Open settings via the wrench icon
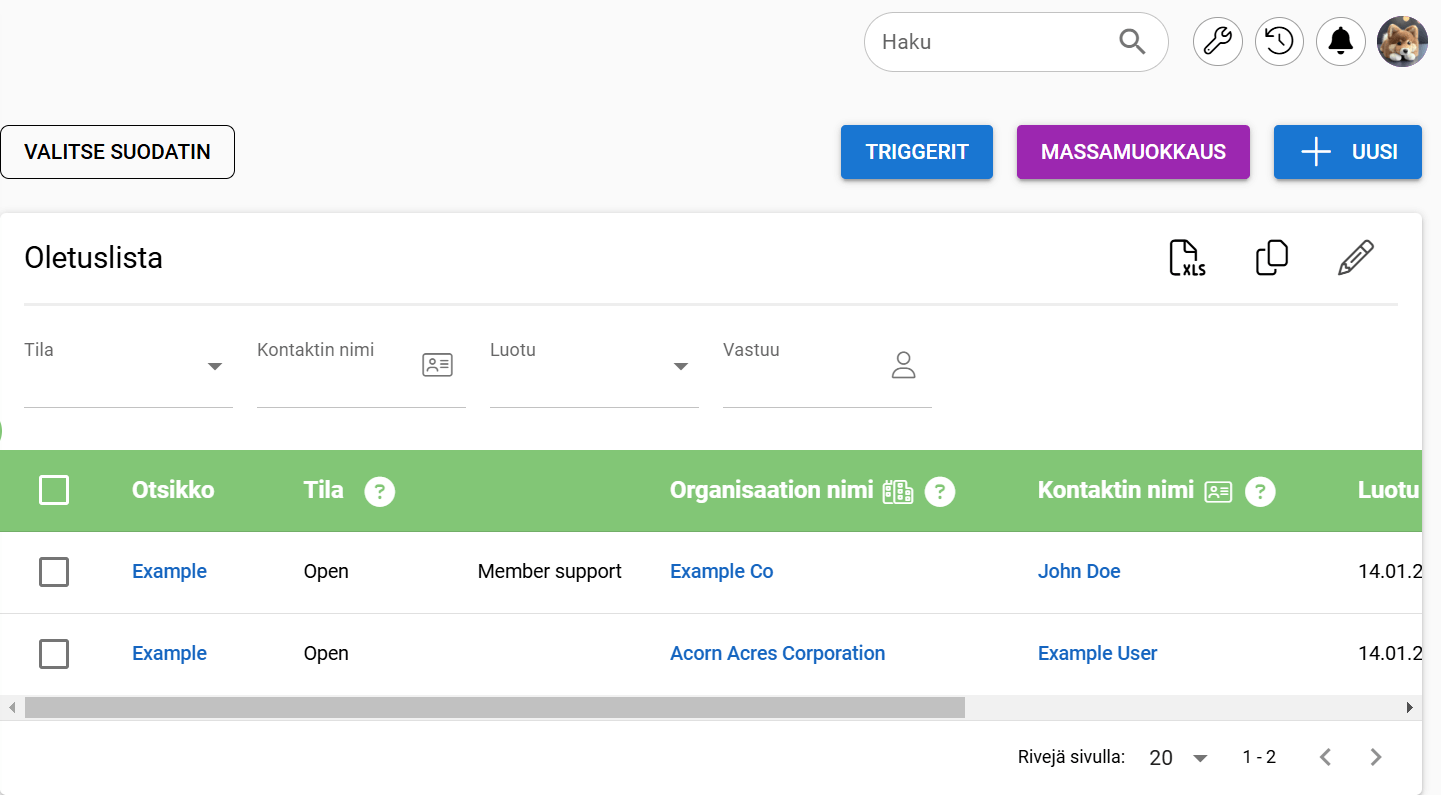 [1217, 41]
